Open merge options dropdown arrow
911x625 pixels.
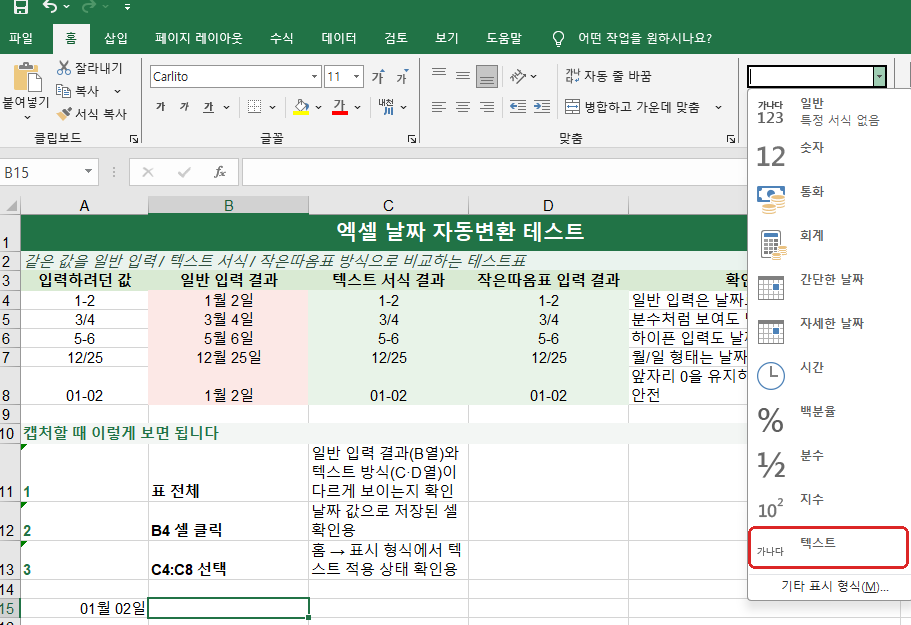tap(719, 107)
